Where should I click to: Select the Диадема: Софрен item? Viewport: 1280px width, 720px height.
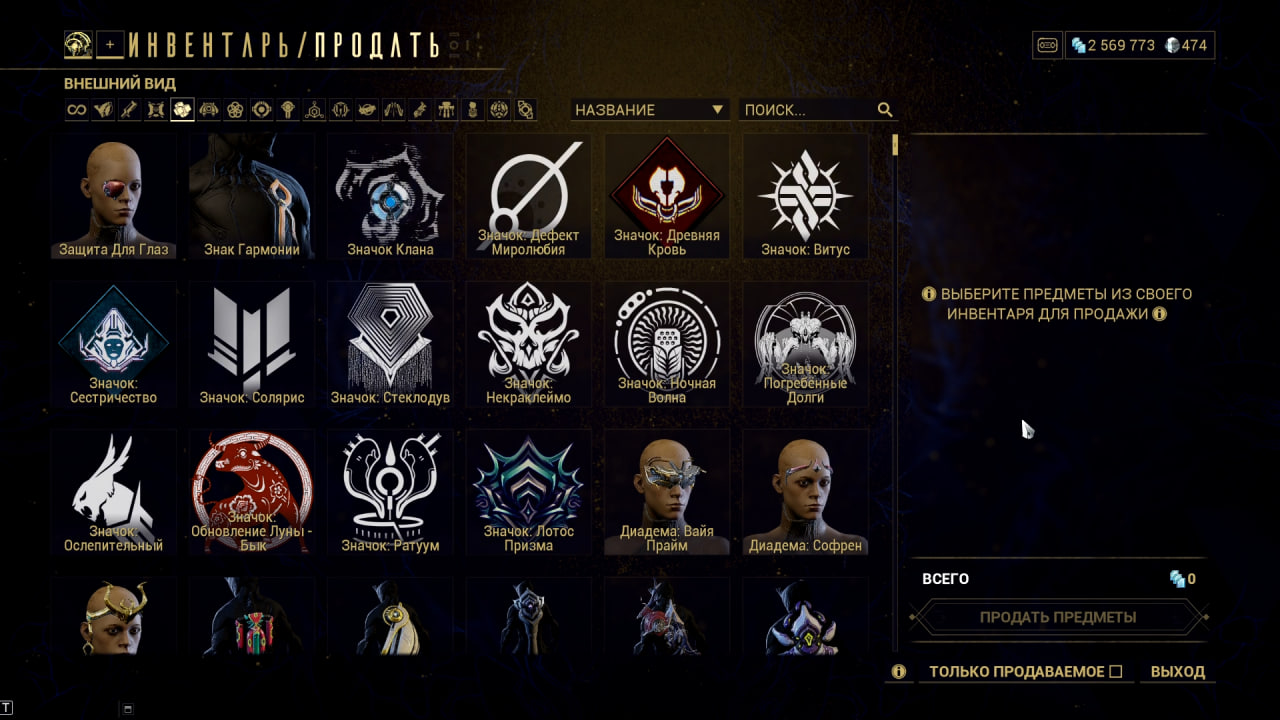(806, 492)
